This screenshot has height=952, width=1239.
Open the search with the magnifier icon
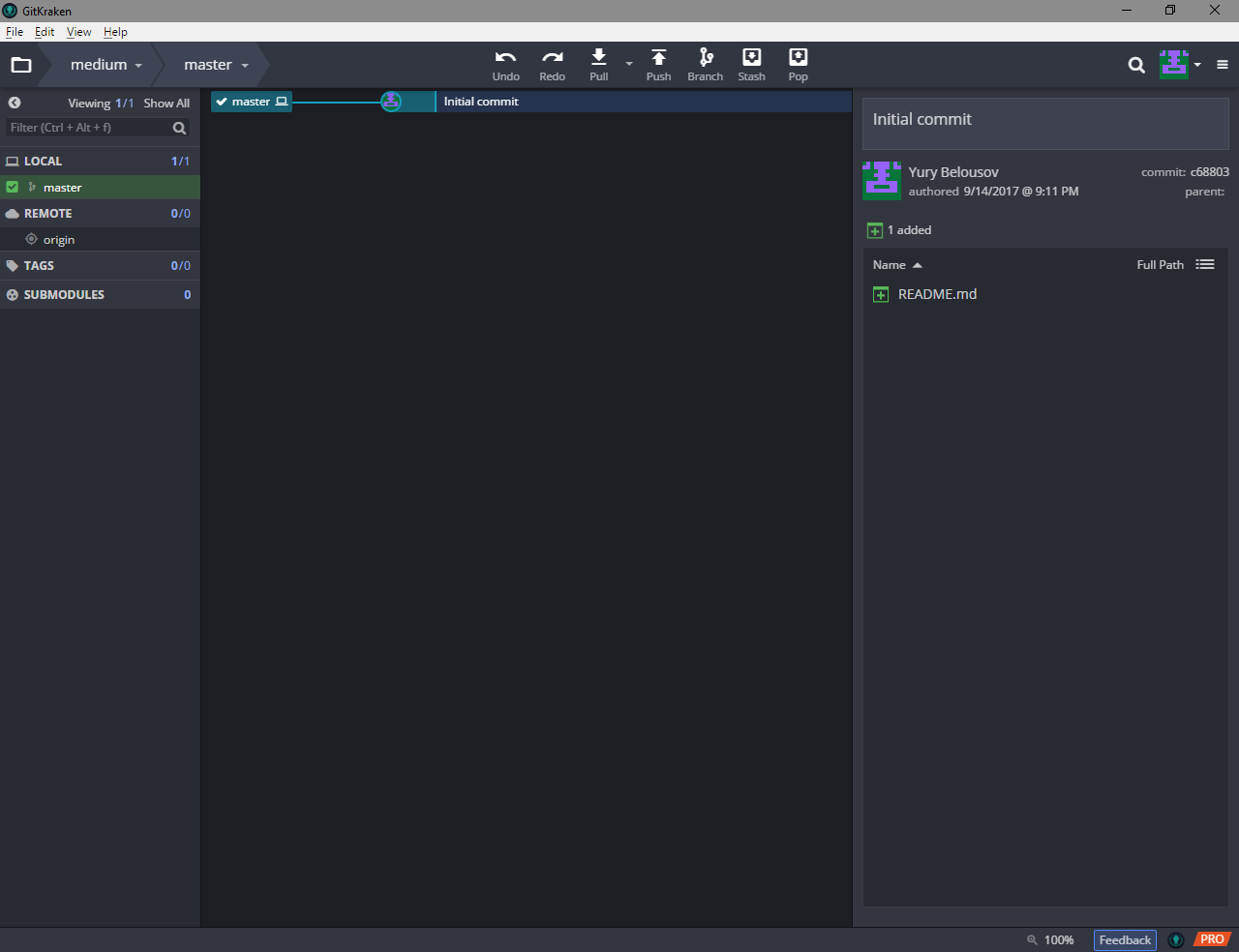tap(1135, 65)
